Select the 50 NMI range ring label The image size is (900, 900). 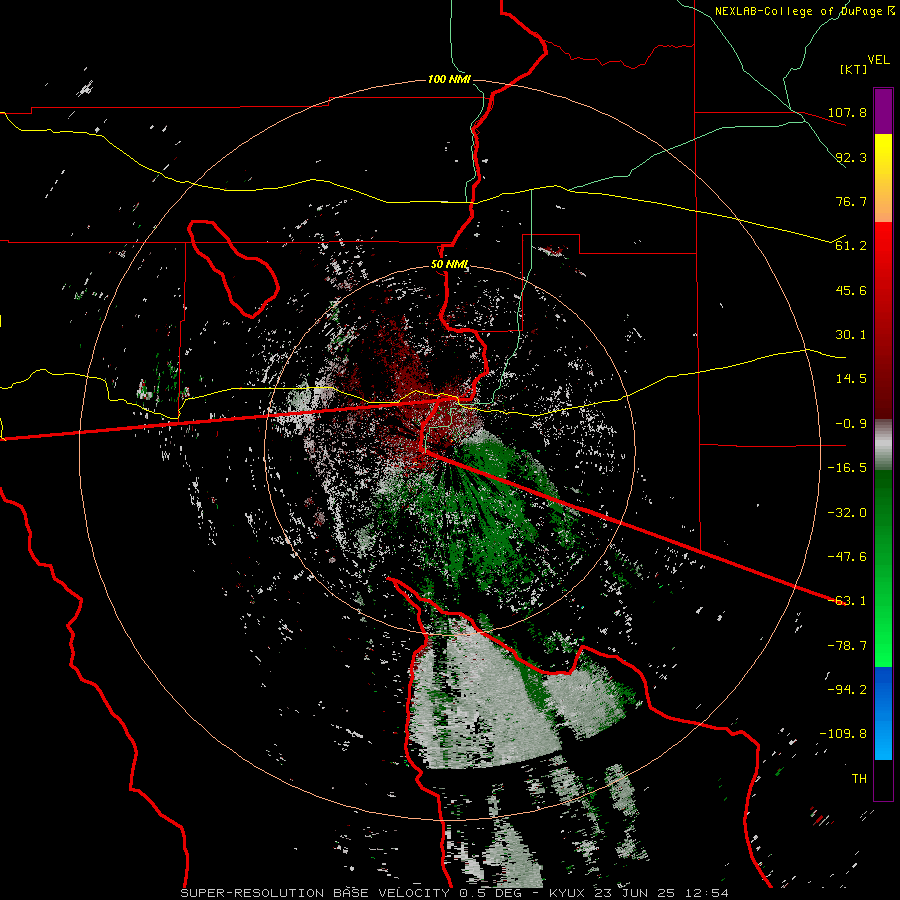click(x=449, y=265)
